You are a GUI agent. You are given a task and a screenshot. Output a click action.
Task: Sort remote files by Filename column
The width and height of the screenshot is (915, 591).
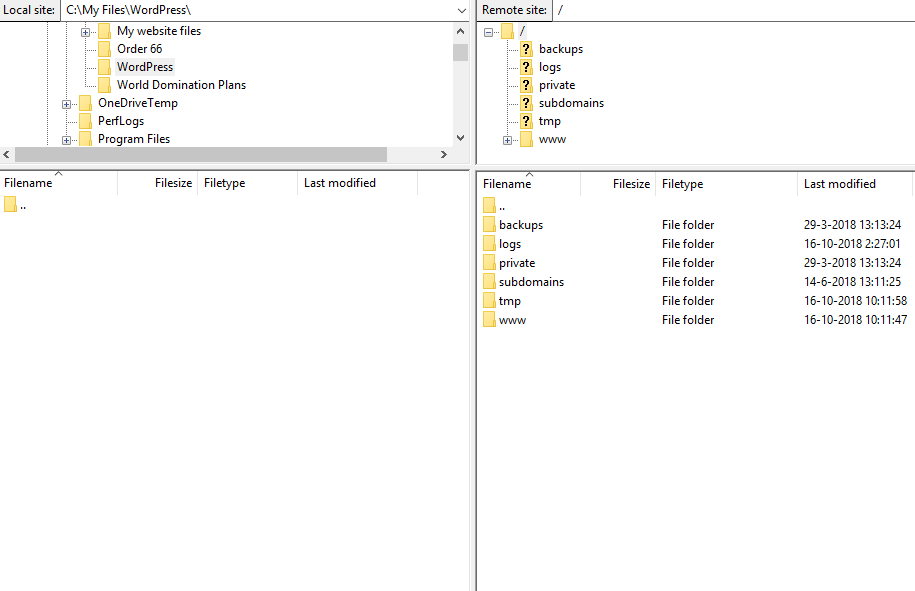point(529,184)
